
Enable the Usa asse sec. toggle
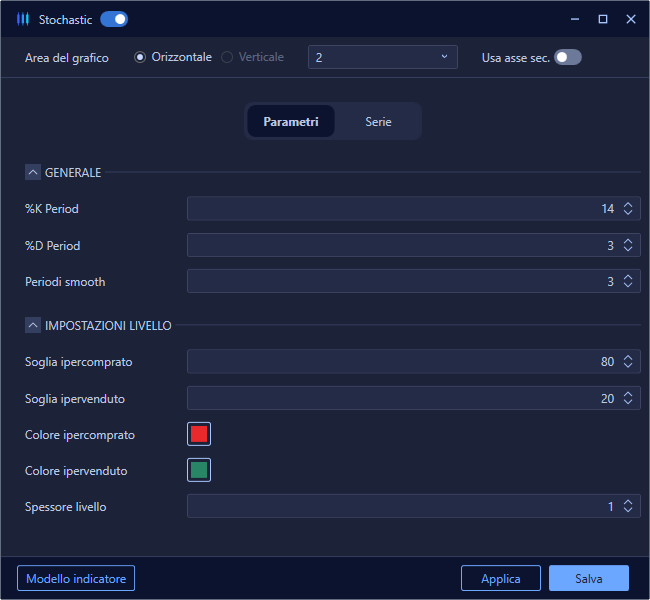point(568,57)
